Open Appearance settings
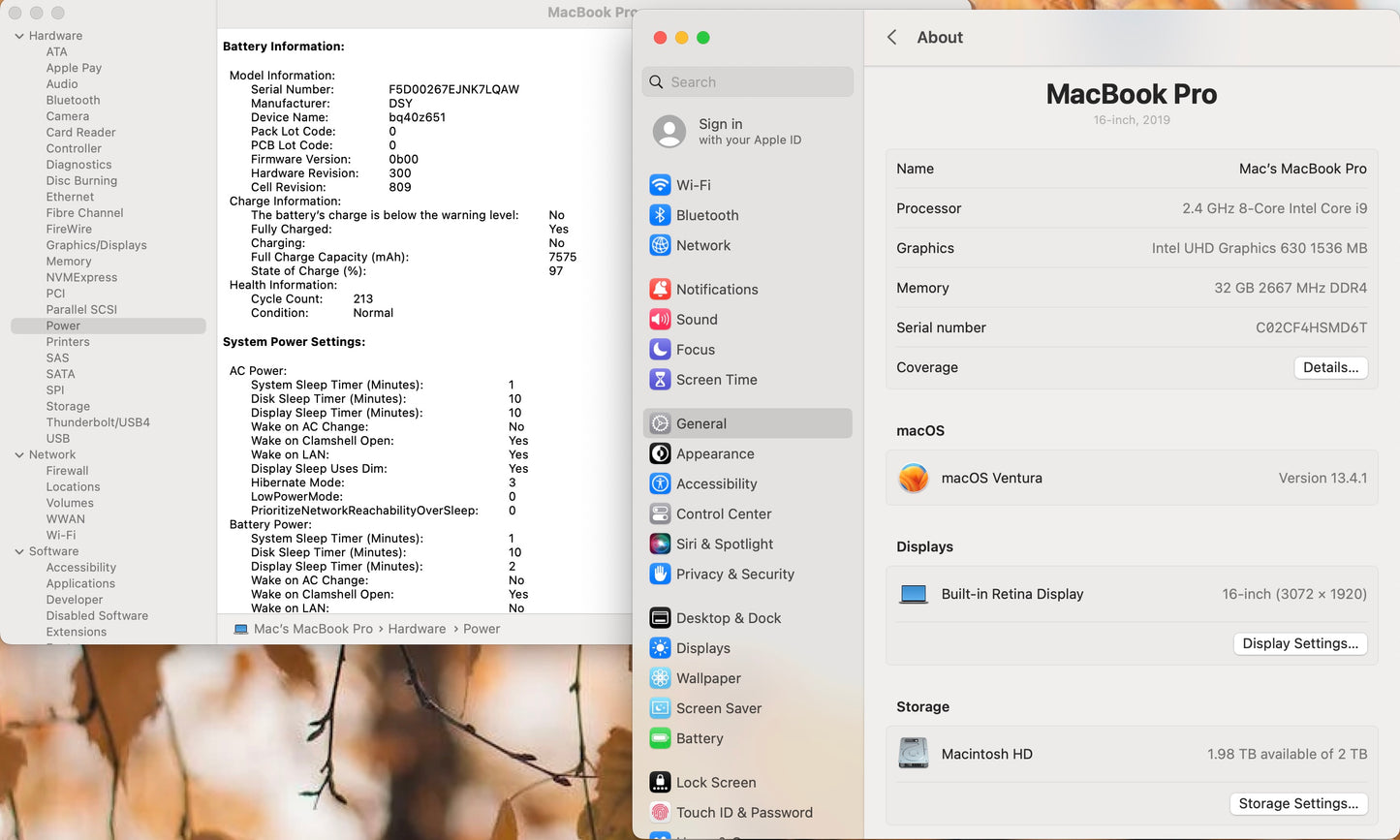Image resolution: width=1400 pixels, height=840 pixels. pos(714,453)
